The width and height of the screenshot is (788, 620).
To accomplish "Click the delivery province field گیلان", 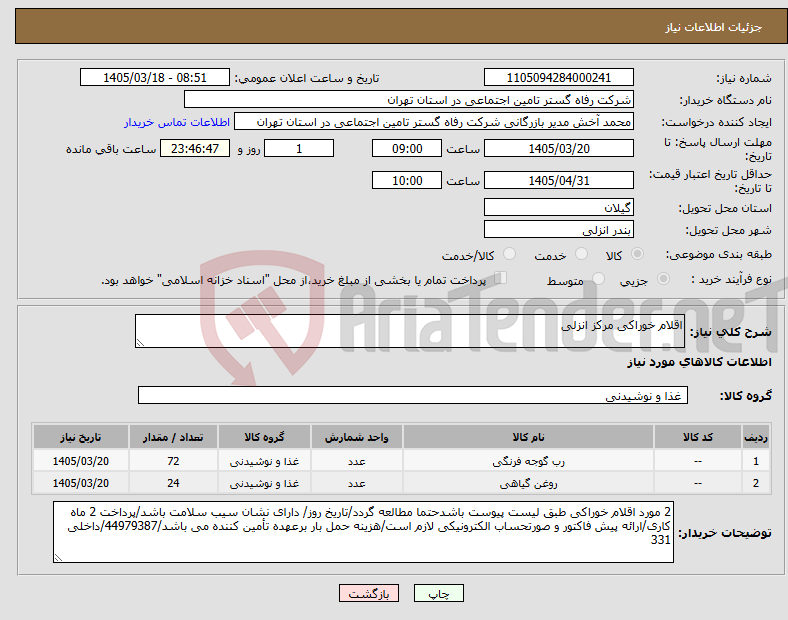I will 558,207.
